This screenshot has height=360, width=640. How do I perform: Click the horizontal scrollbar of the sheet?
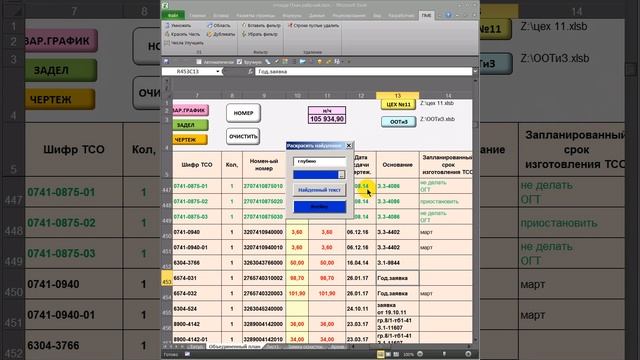tap(410, 347)
